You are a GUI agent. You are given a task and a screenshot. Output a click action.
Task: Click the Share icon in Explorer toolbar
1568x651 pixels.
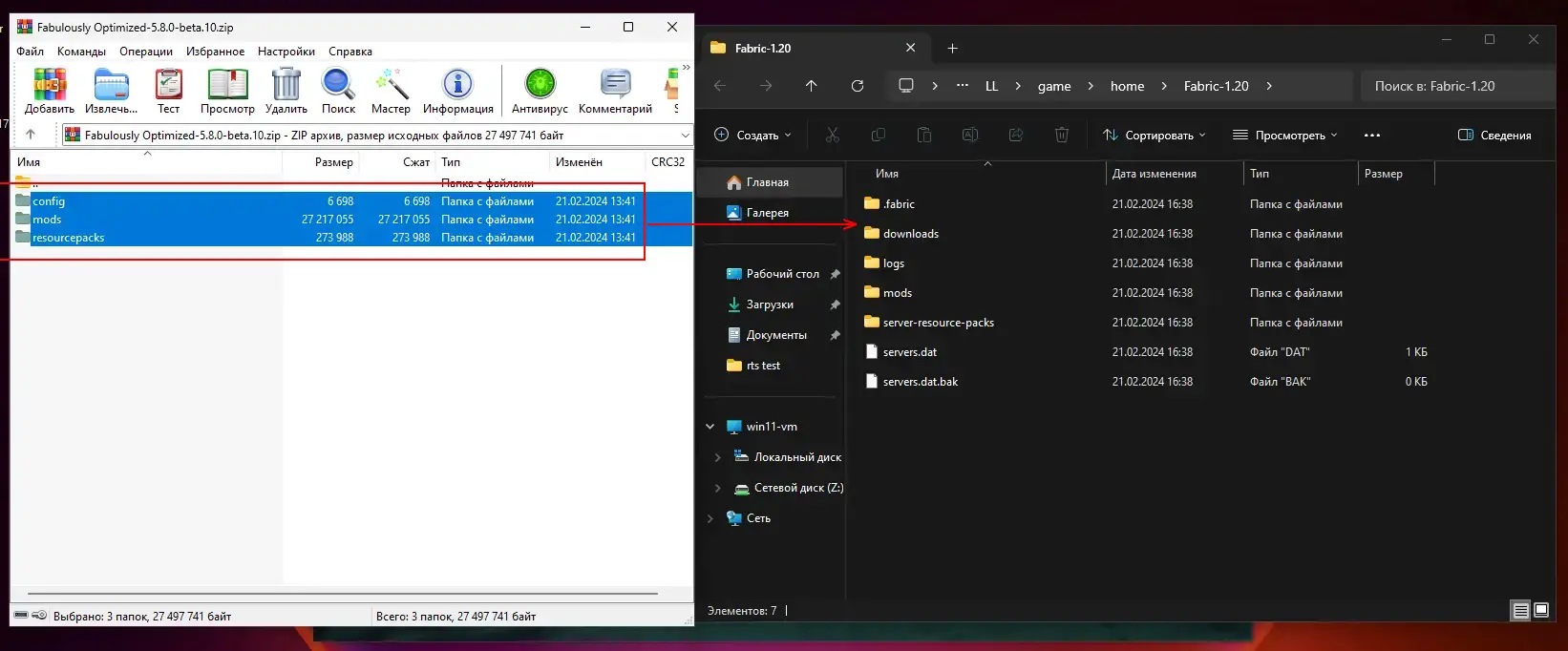click(x=1016, y=136)
